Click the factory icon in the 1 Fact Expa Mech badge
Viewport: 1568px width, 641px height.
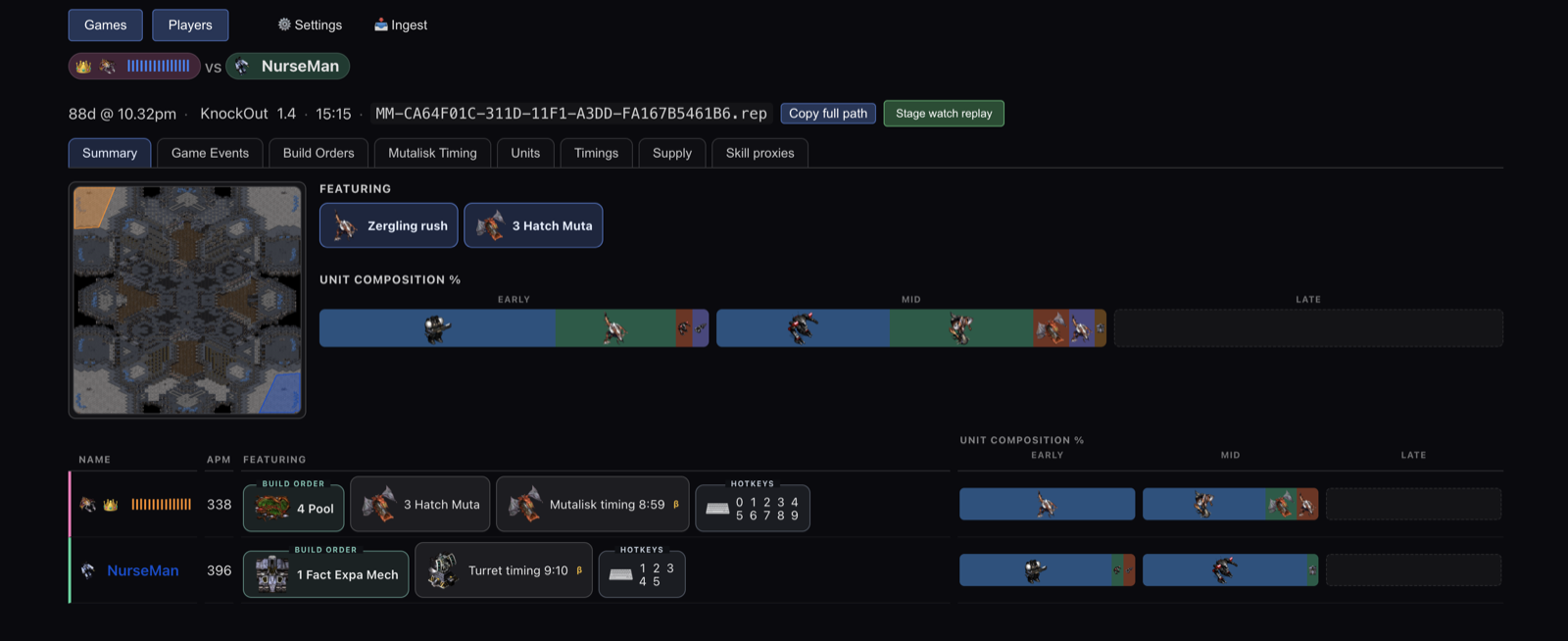(271, 574)
